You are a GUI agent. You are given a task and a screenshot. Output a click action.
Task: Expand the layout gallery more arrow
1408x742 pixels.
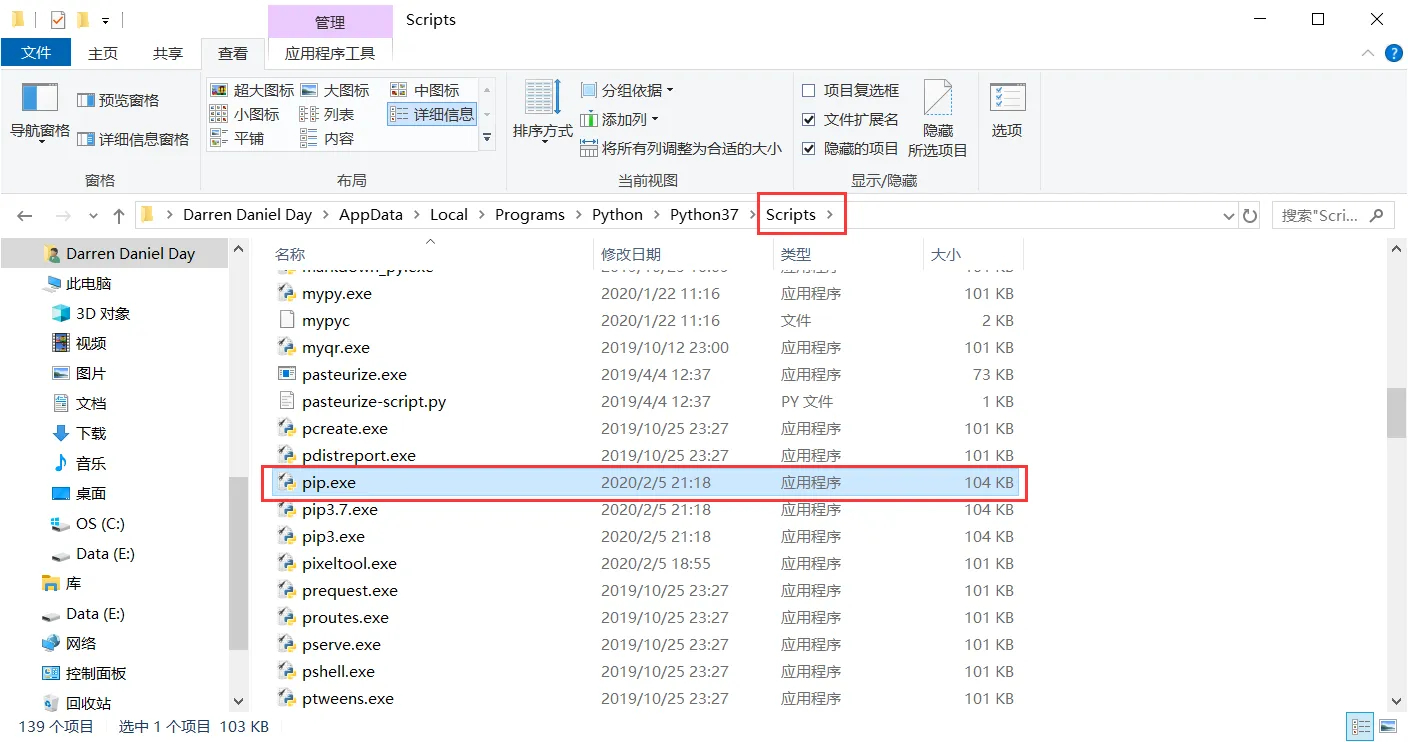click(487, 138)
